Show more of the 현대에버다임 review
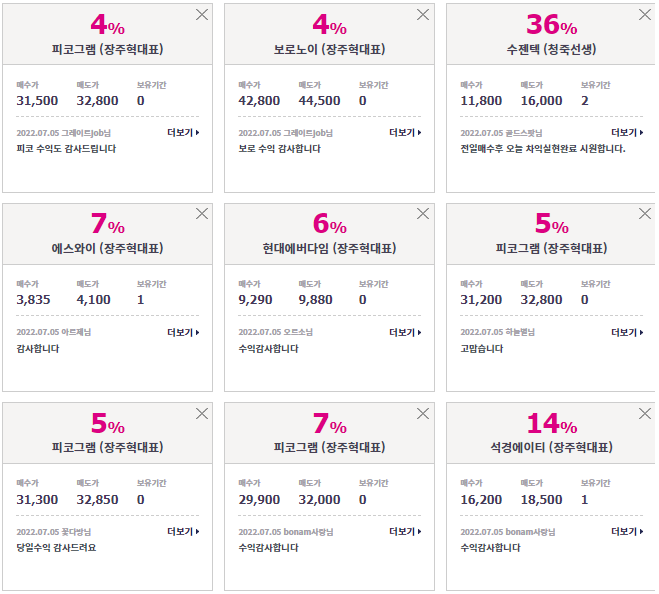Image resolution: width=659 pixels, height=594 pixels. (405, 333)
